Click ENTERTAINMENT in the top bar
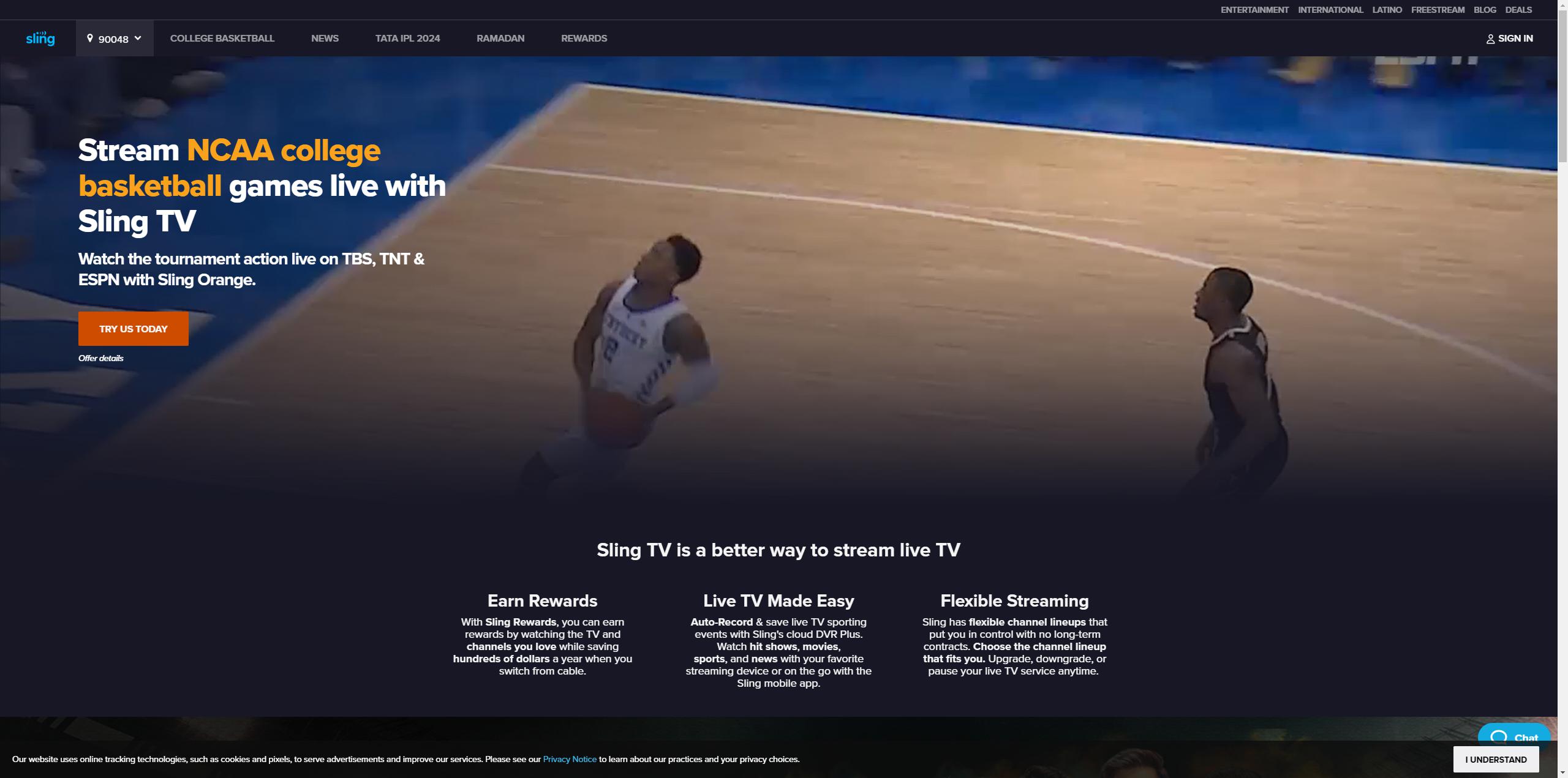Viewport: 1568px width, 778px height. pyautogui.click(x=1254, y=9)
